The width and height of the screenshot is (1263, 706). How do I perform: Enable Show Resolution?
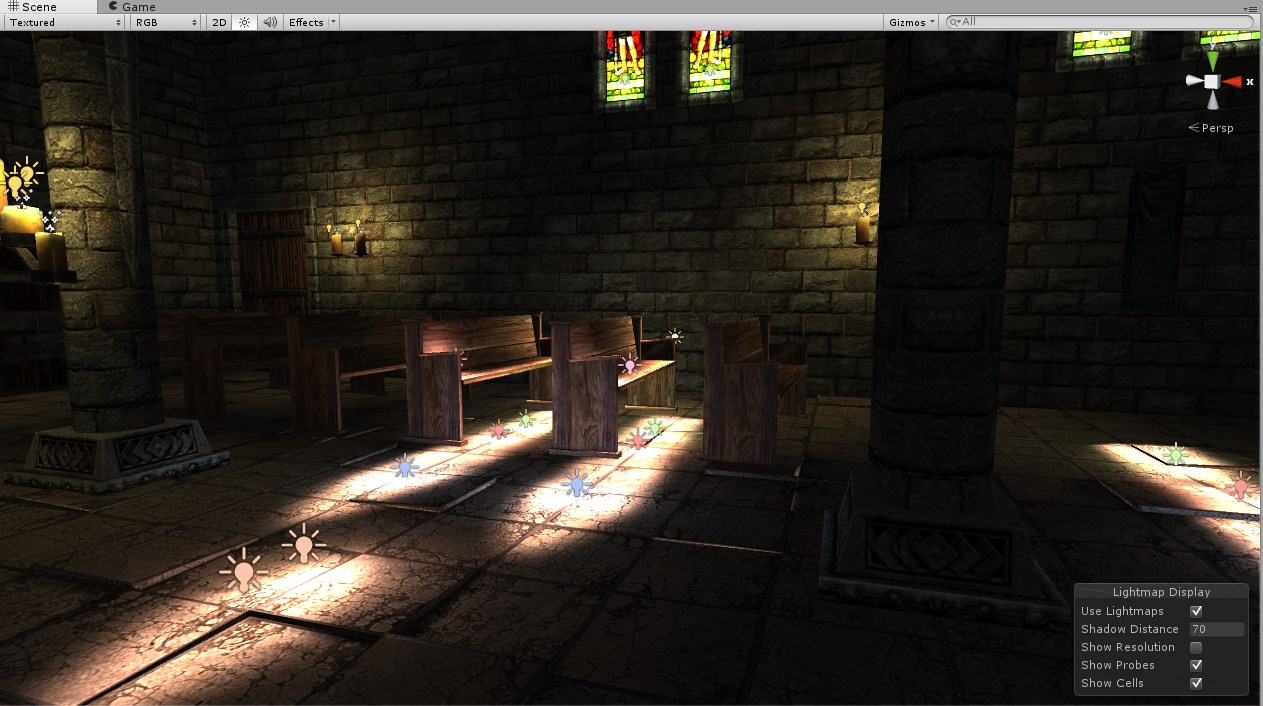tap(1196, 647)
